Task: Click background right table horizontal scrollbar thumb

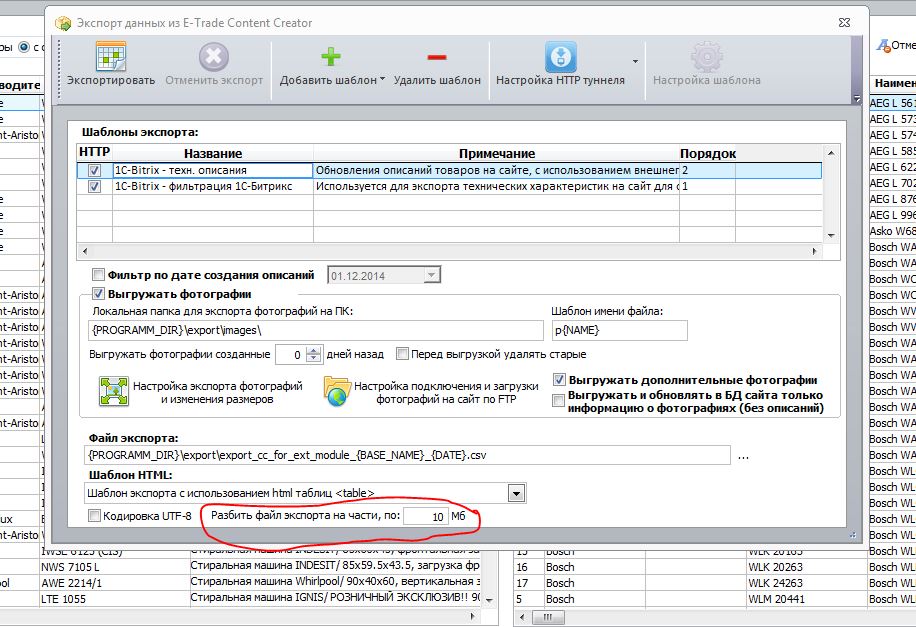Action: tap(547, 617)
